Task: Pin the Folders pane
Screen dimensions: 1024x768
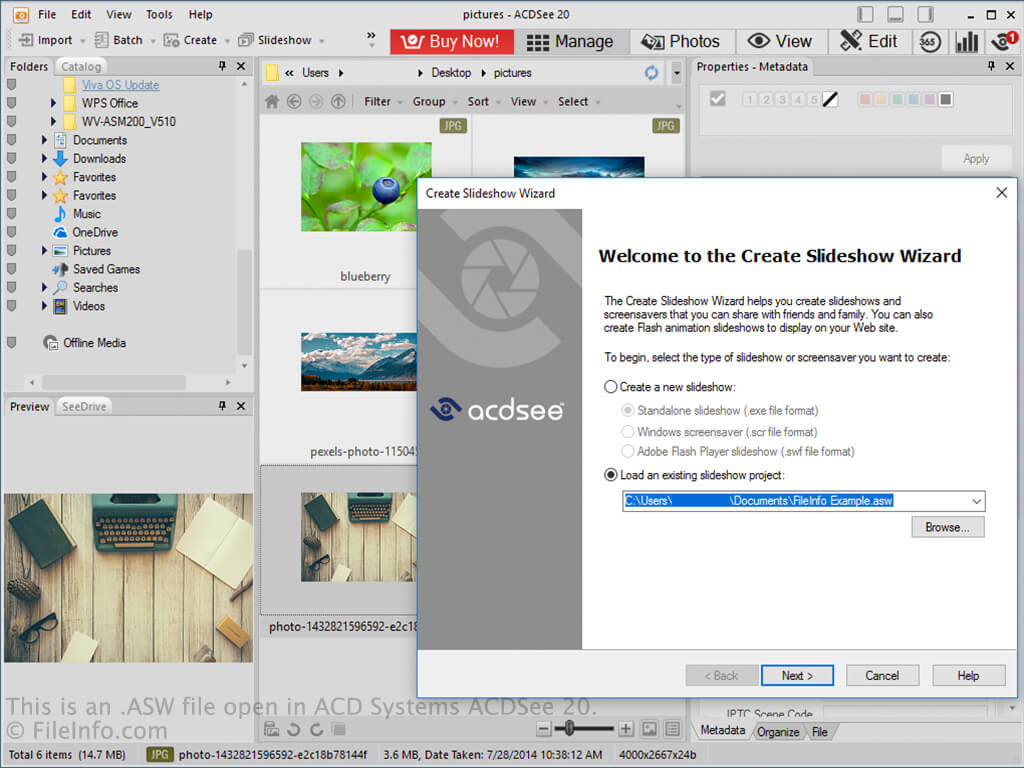Action: (x=222, y=66)
